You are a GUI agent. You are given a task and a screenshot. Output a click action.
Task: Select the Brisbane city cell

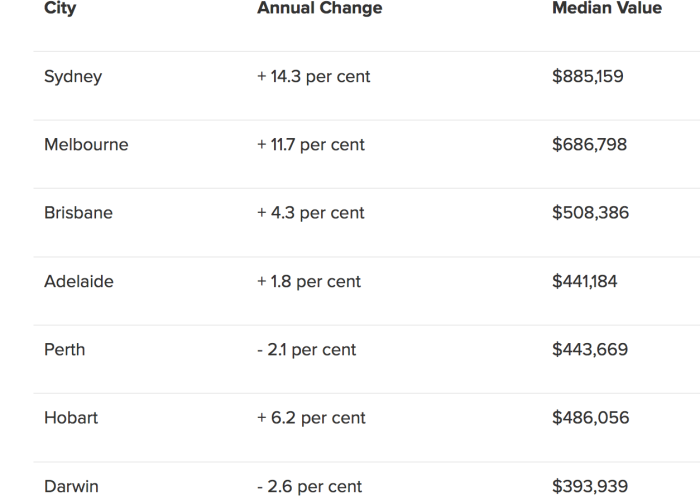pos(78,213)
